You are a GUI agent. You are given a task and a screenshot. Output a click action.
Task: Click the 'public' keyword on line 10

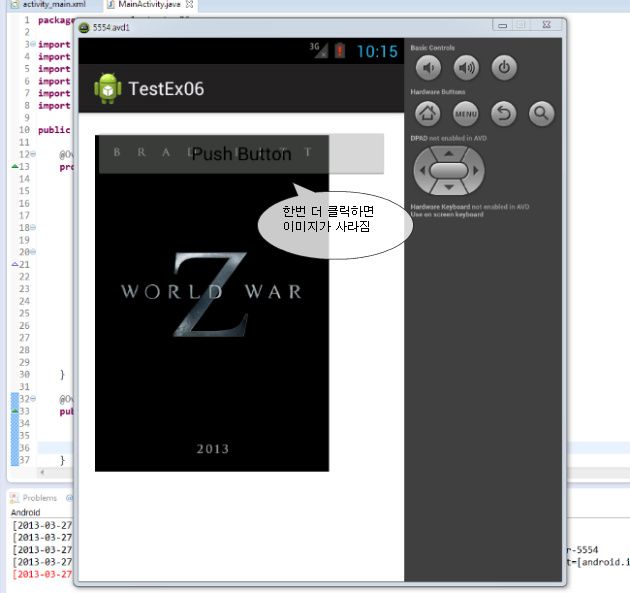click(54, 130)
